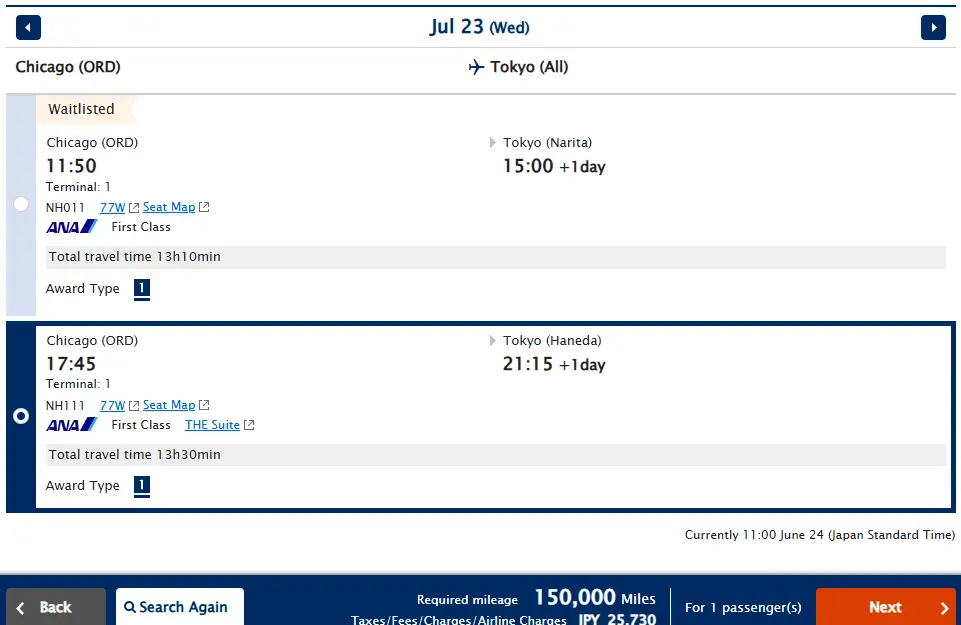This screenshot has width=961, height=625.
Task: Go Back to the previous step
Action: click(x=56, y=607)
